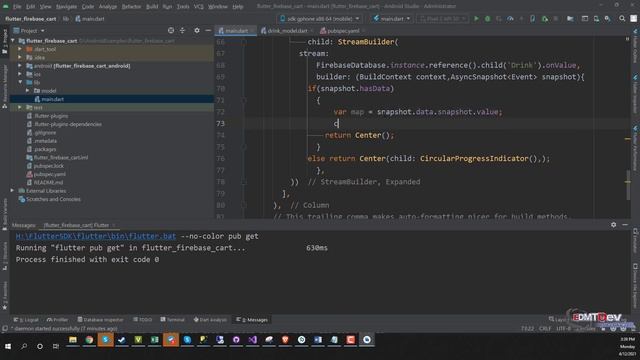The image size is (640, 360).
Task: Open the main.dart run configuration dropdown
Action: pos(391,18)
